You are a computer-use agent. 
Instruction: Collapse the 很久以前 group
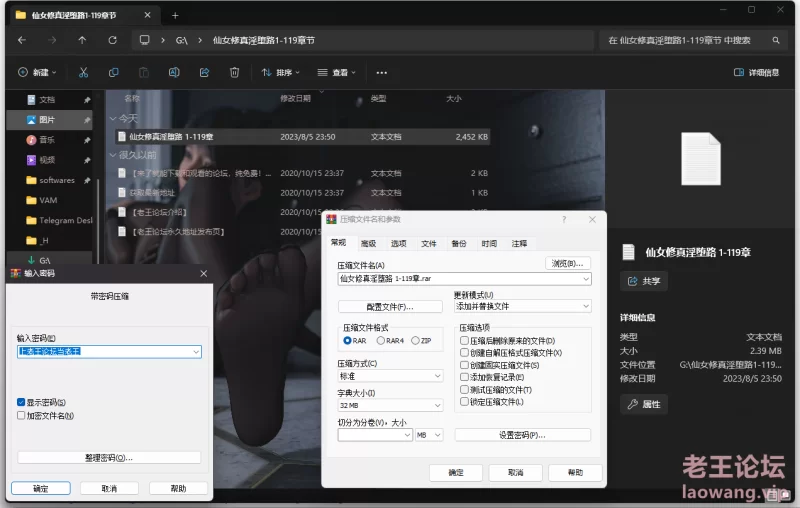[113, 155]
